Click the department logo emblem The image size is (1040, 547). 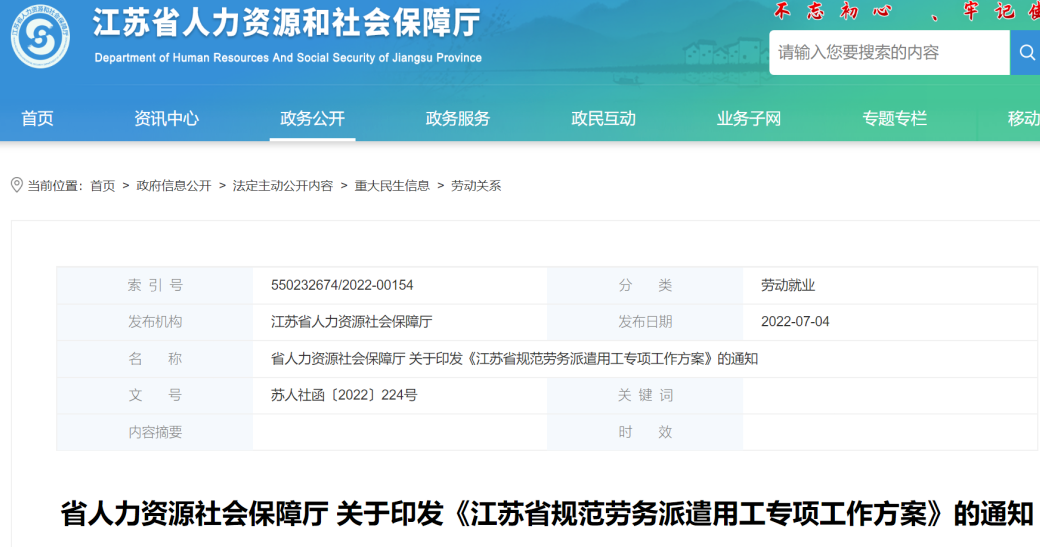pos(40,38)
